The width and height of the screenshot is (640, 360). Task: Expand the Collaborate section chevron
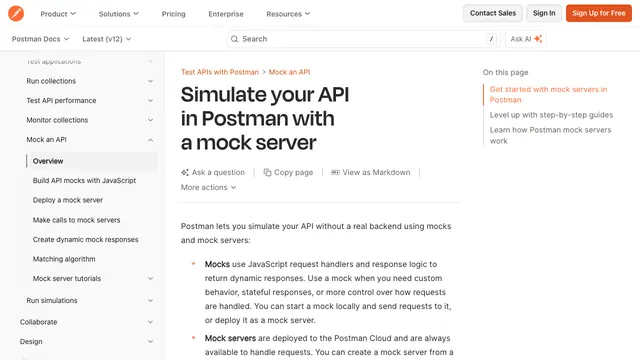click(150, 322)
